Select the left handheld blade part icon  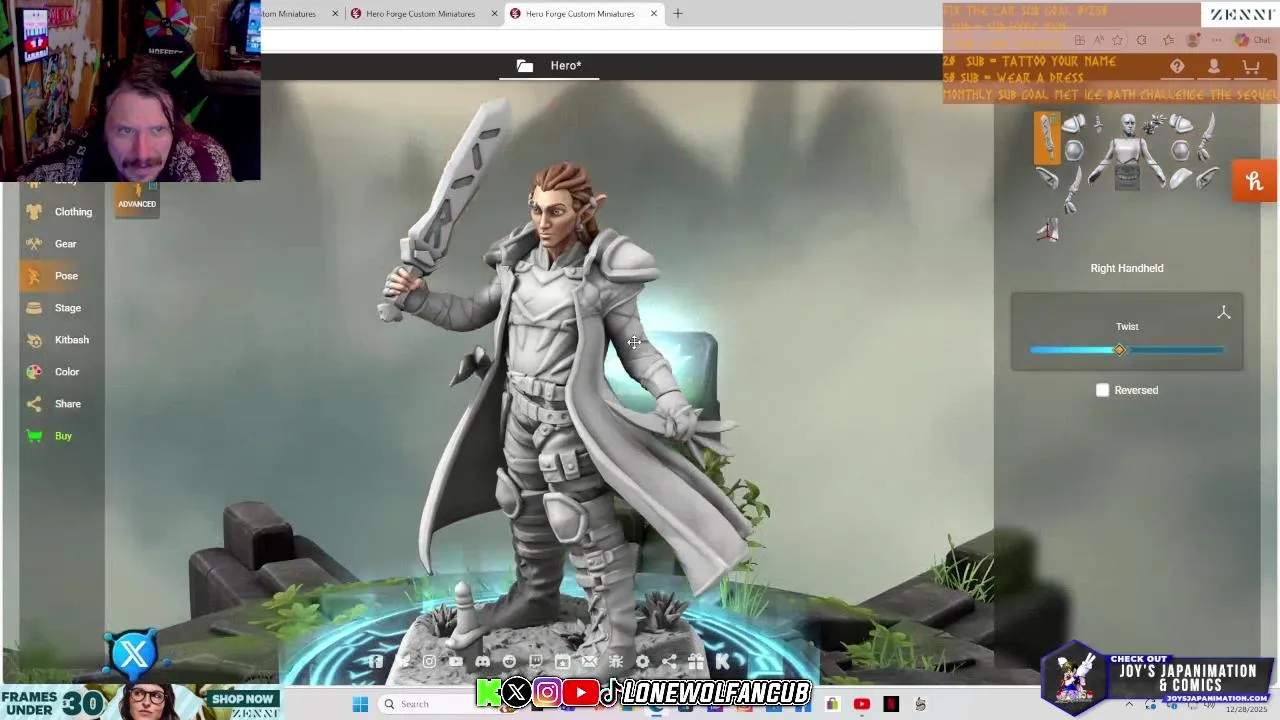coord(1207,136)
